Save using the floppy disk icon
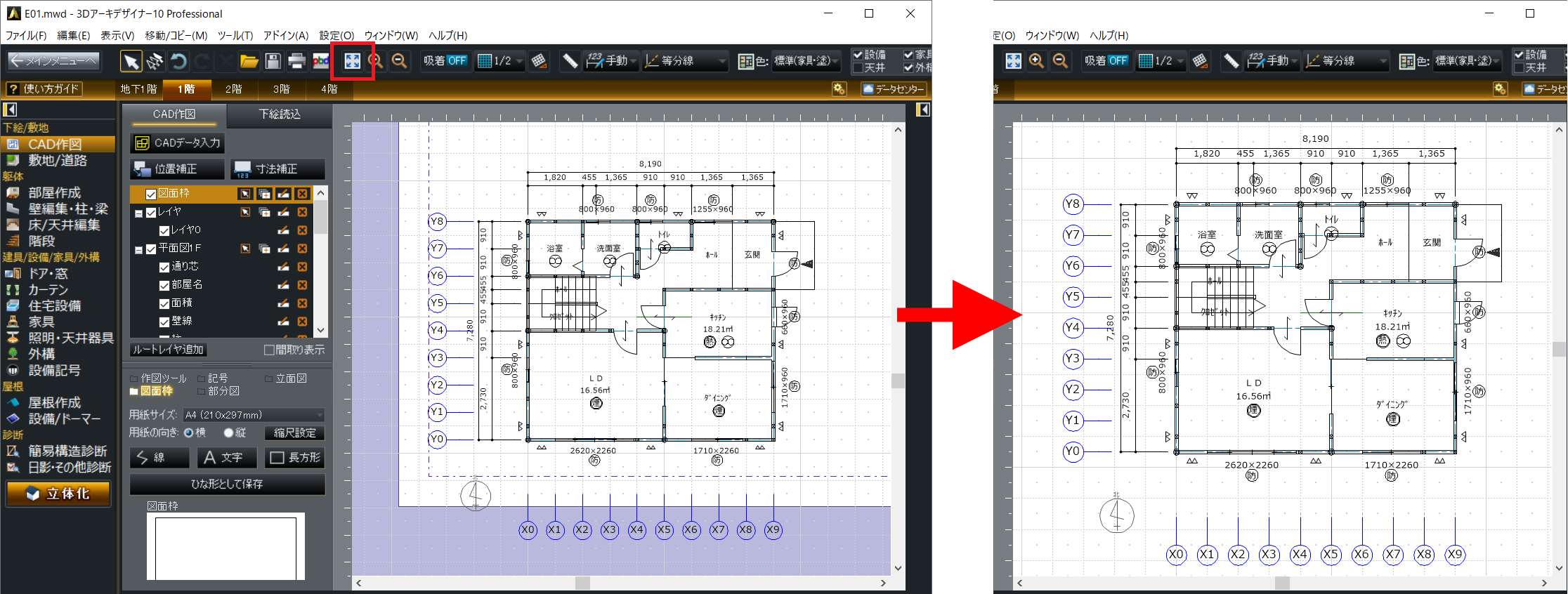The image size is (1568, 594). point(273,62)
